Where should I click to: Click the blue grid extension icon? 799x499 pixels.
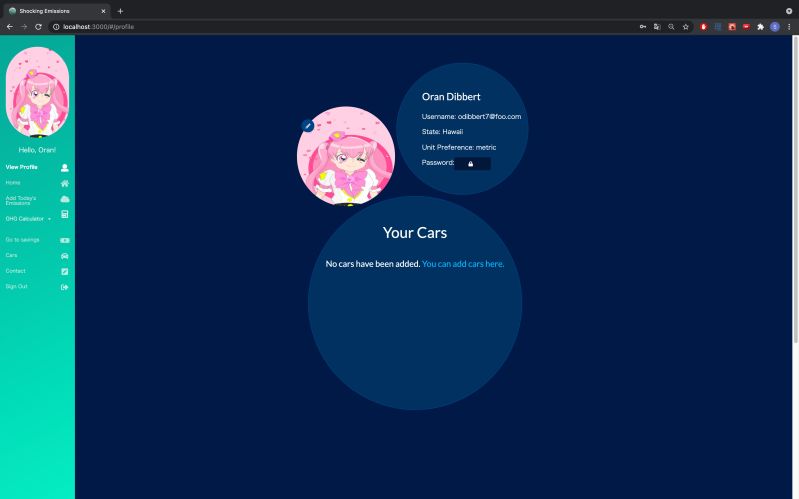point(718,27)
